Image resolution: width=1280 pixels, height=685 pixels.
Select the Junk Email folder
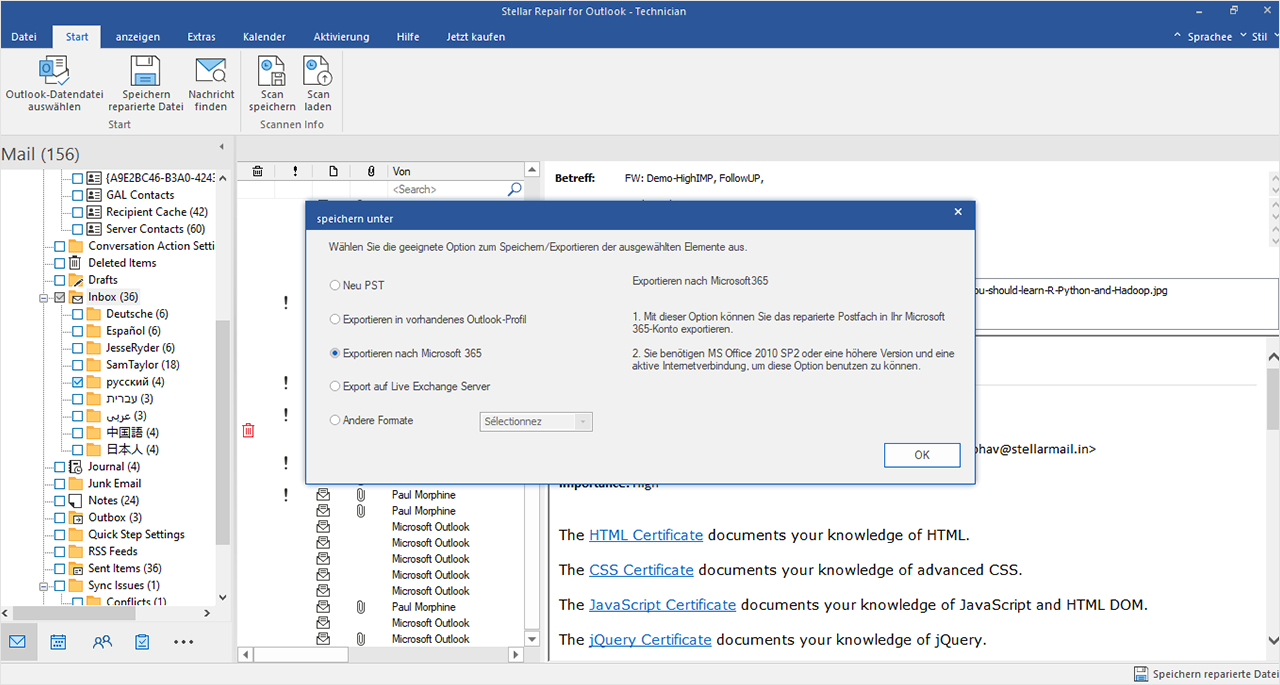[114, 484]
